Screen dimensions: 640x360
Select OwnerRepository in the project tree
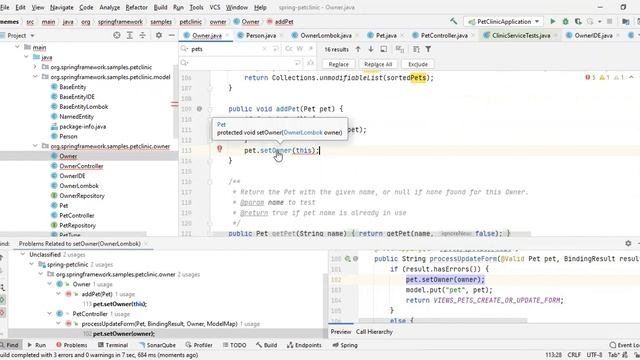(x=82, y=196)
